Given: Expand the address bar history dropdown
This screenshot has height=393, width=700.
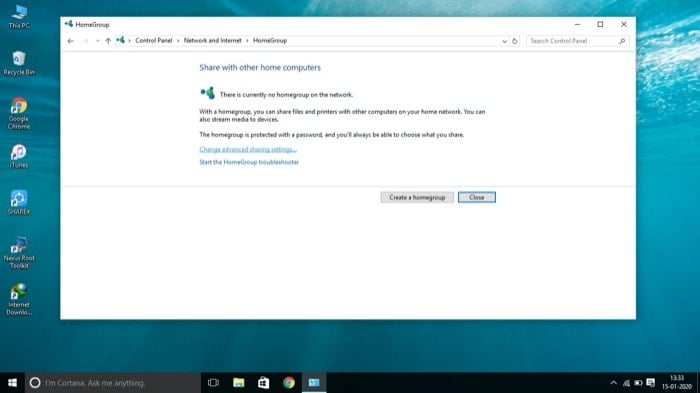Looking at the screenshot, I should point(504,41).
